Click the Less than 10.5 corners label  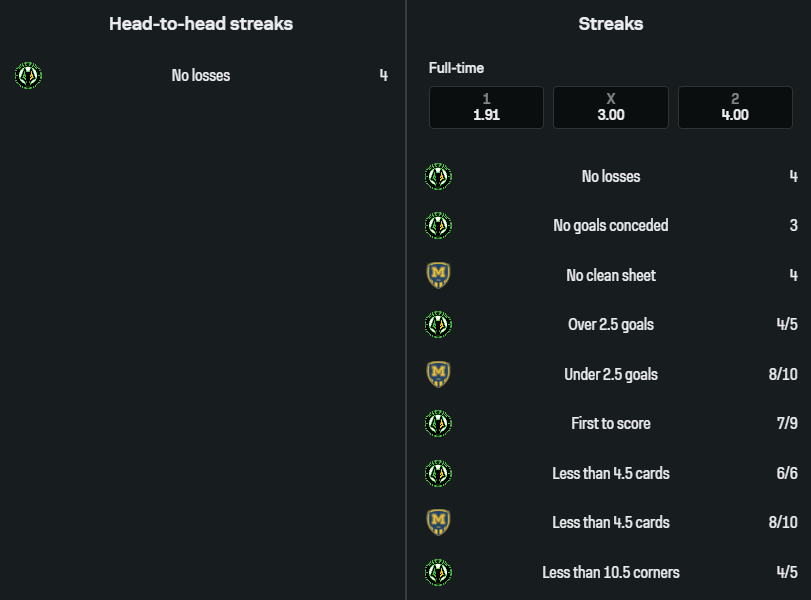pyautogui.click(x=611, y=572)
